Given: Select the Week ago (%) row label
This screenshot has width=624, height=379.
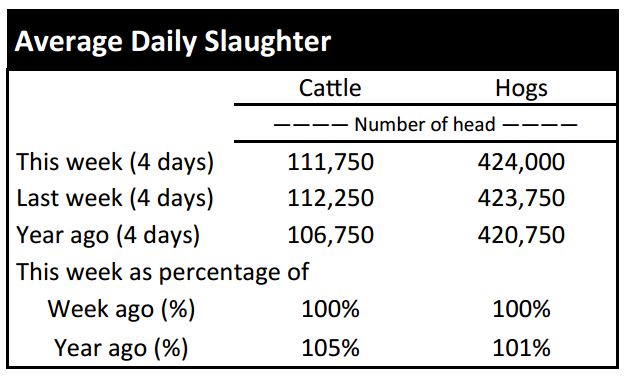Looking at the screenshot, I should point(121,309).
